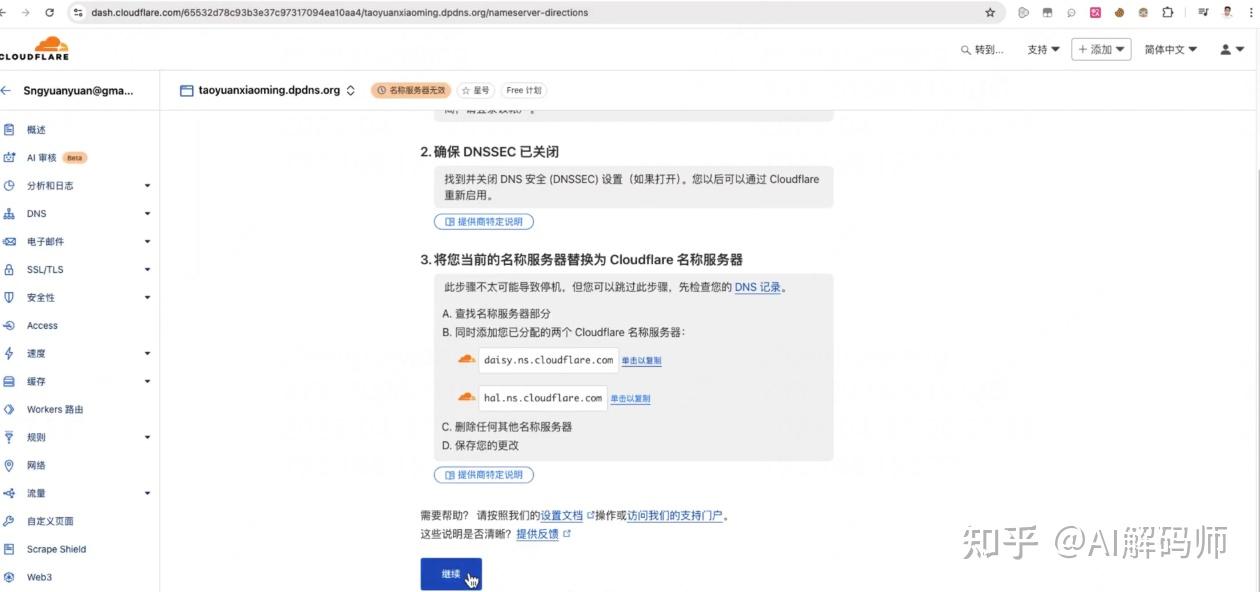The width and height of the screenshot is (1260, 592).
Task: Click the domain switcher arrows next to taoyuanxiaoming.dpdns.org
Action: click(x=351, y=89)
